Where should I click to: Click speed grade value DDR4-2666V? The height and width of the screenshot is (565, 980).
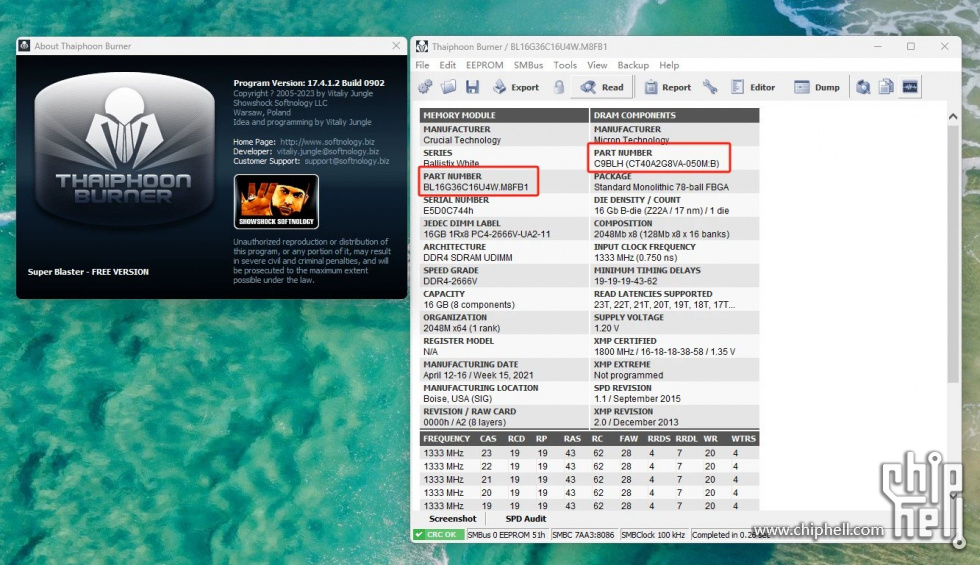(x=450, y=281)
